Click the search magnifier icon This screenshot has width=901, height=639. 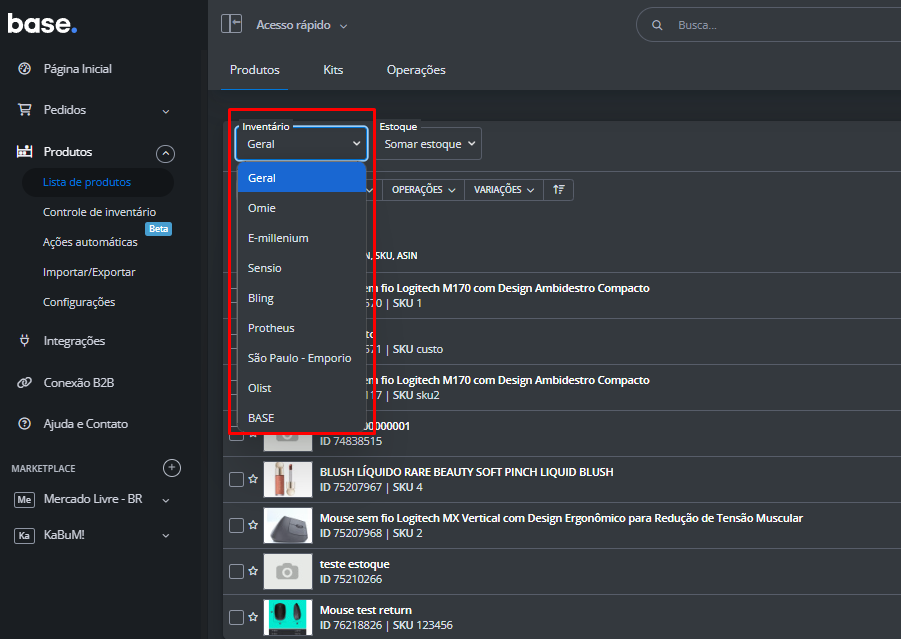point(657,25)
